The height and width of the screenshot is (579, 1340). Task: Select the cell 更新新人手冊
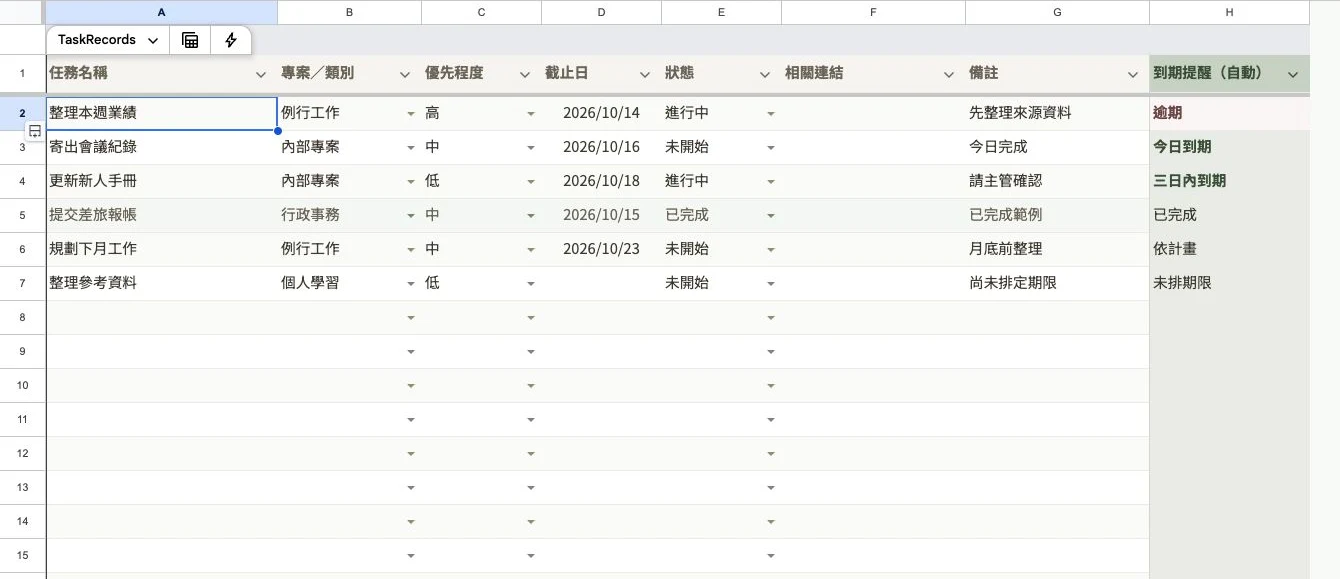point(162,181)
